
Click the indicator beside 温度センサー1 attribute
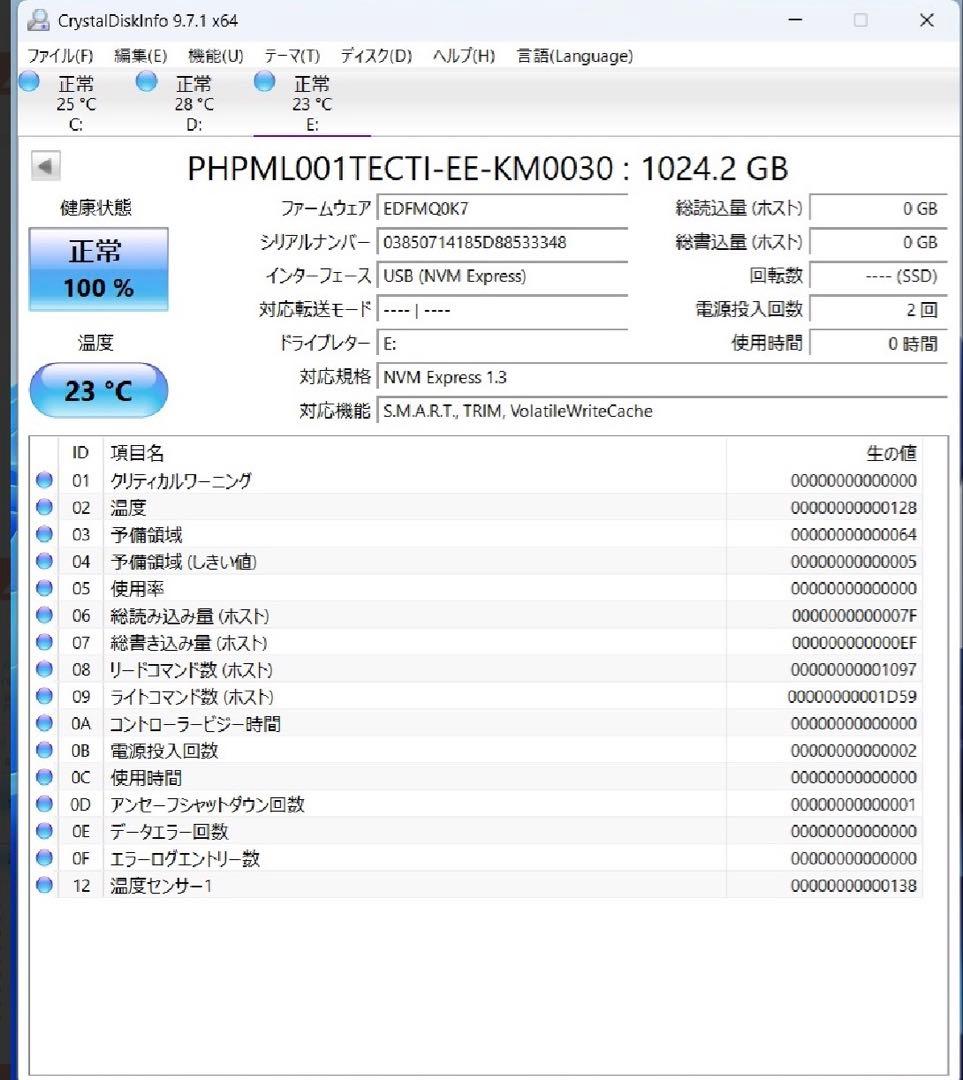tap(43, 884)
